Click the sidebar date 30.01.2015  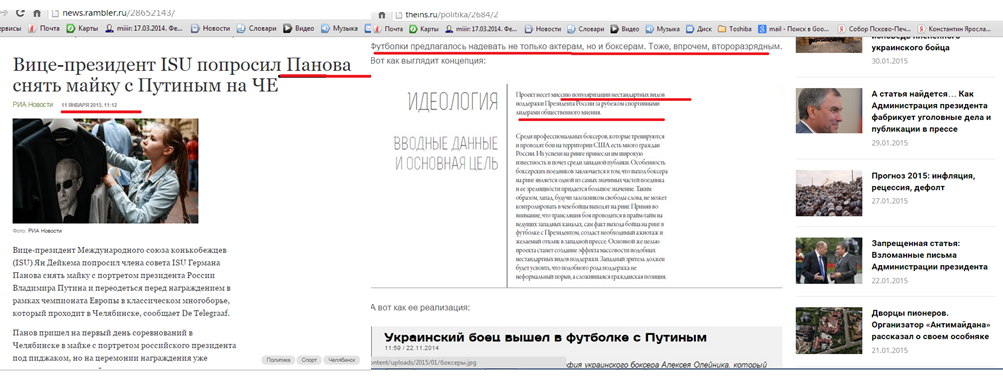pyautogui.click(x=890, y=60)
